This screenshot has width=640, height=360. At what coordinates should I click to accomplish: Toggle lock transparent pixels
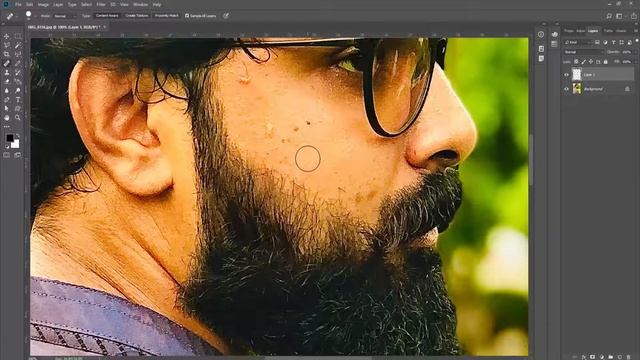click(576, 62)
